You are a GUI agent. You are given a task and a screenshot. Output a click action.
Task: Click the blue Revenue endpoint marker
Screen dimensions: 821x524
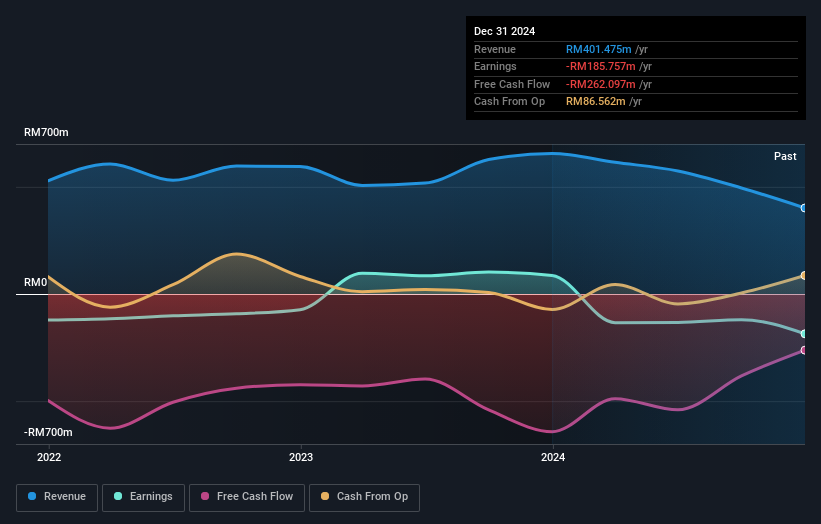804,208
